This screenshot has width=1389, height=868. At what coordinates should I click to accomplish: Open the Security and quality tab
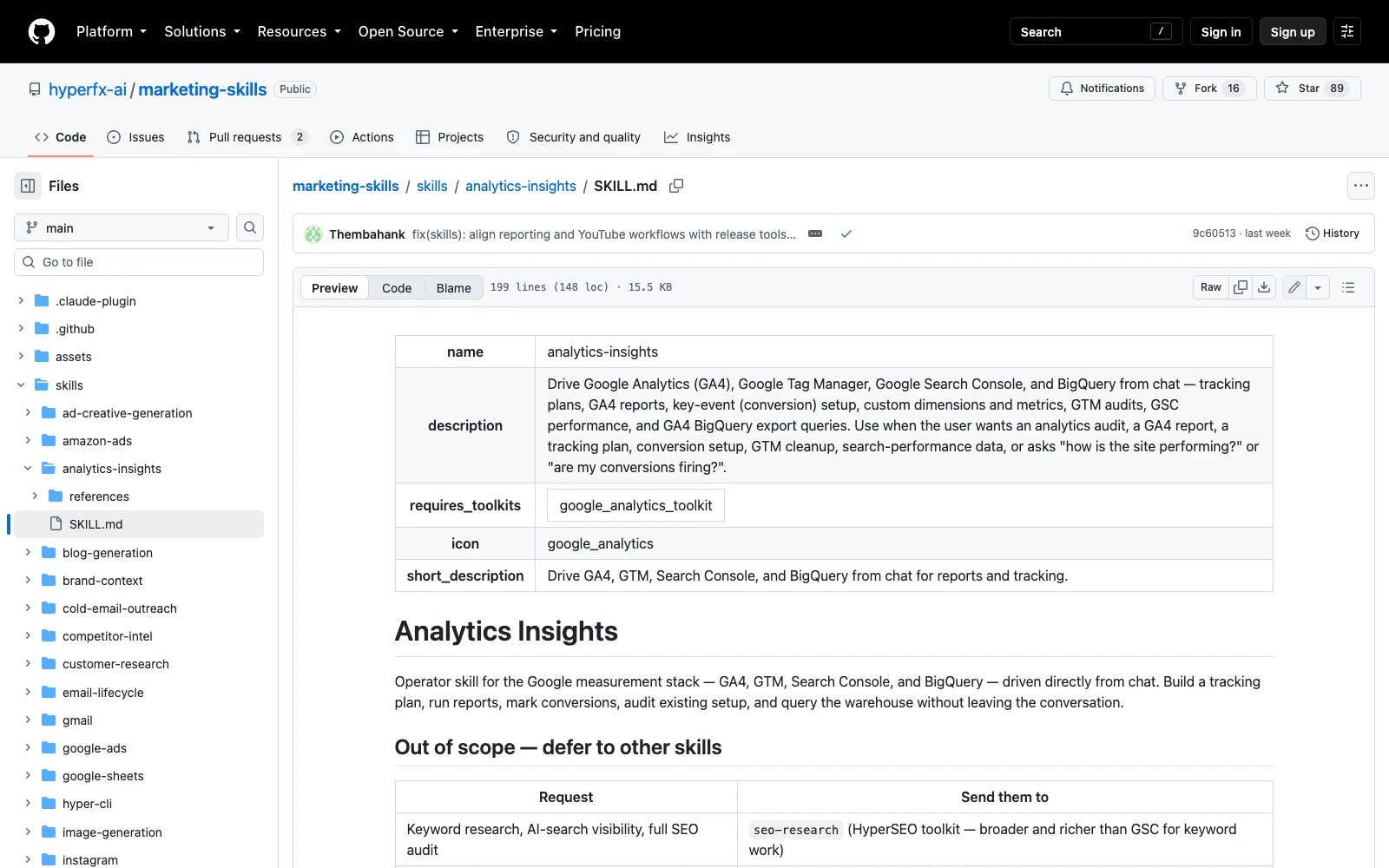(x=574, y=137)
